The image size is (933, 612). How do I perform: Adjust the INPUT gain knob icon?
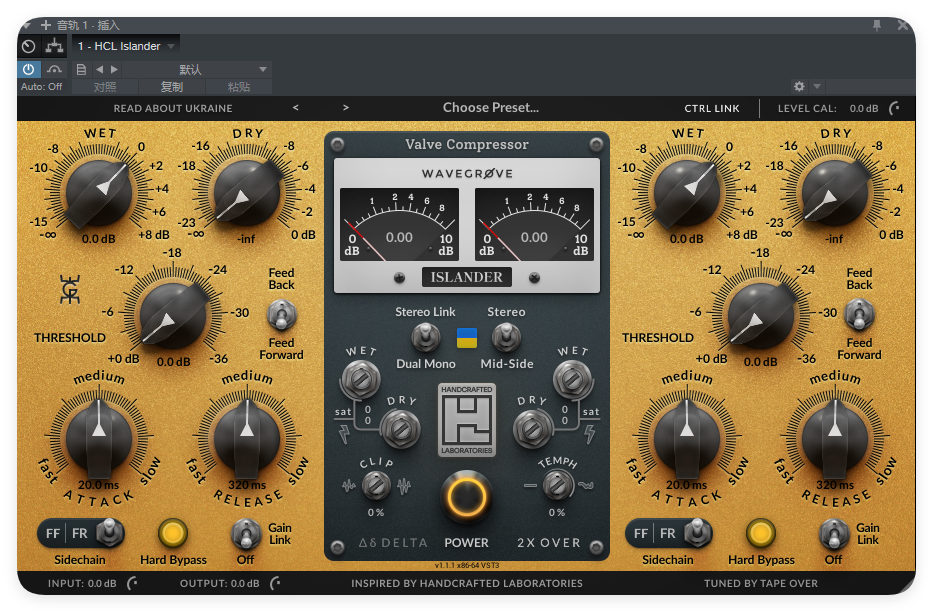pos(133,583)
